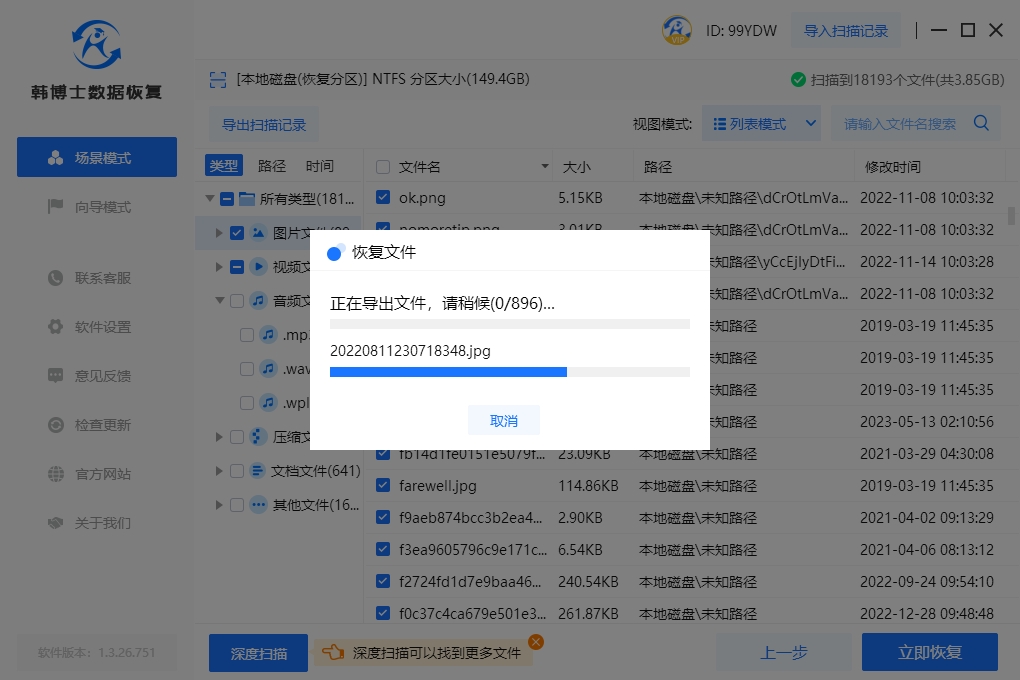Viewport: 1020px width, 680px height.
Task: Click the user avatar icon beside the ID
Action: click(677, 31)
